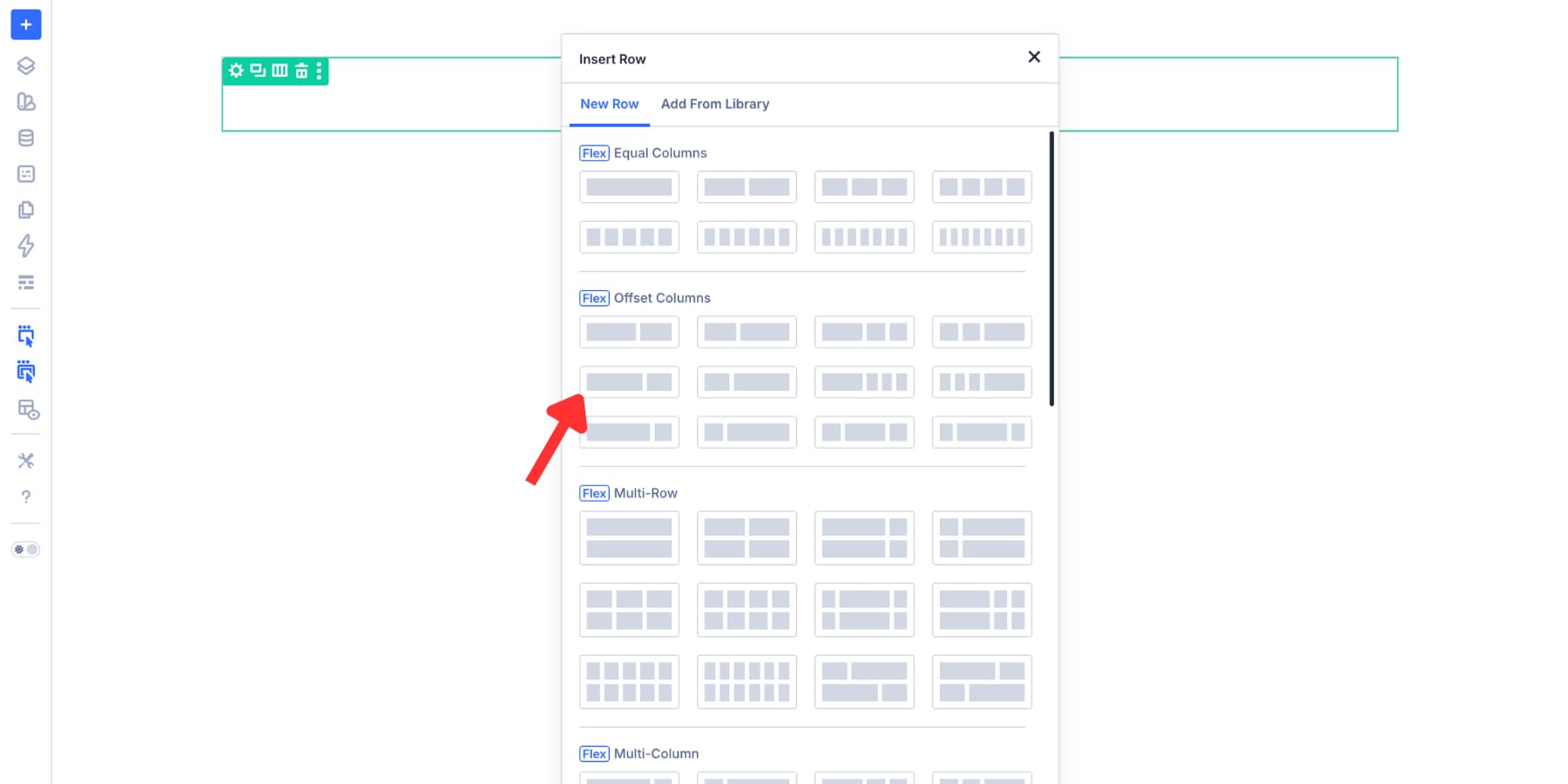Open the form component sidebar icon
The width and height of the screenshot is (1568, 784).
point(26,174)
